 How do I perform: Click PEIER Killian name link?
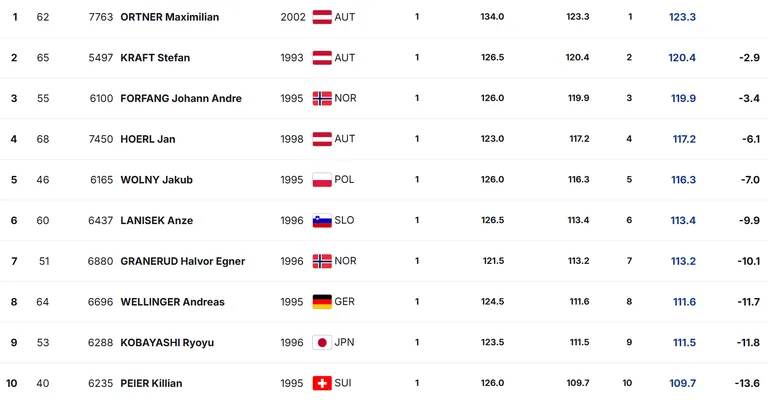point(151,383)
